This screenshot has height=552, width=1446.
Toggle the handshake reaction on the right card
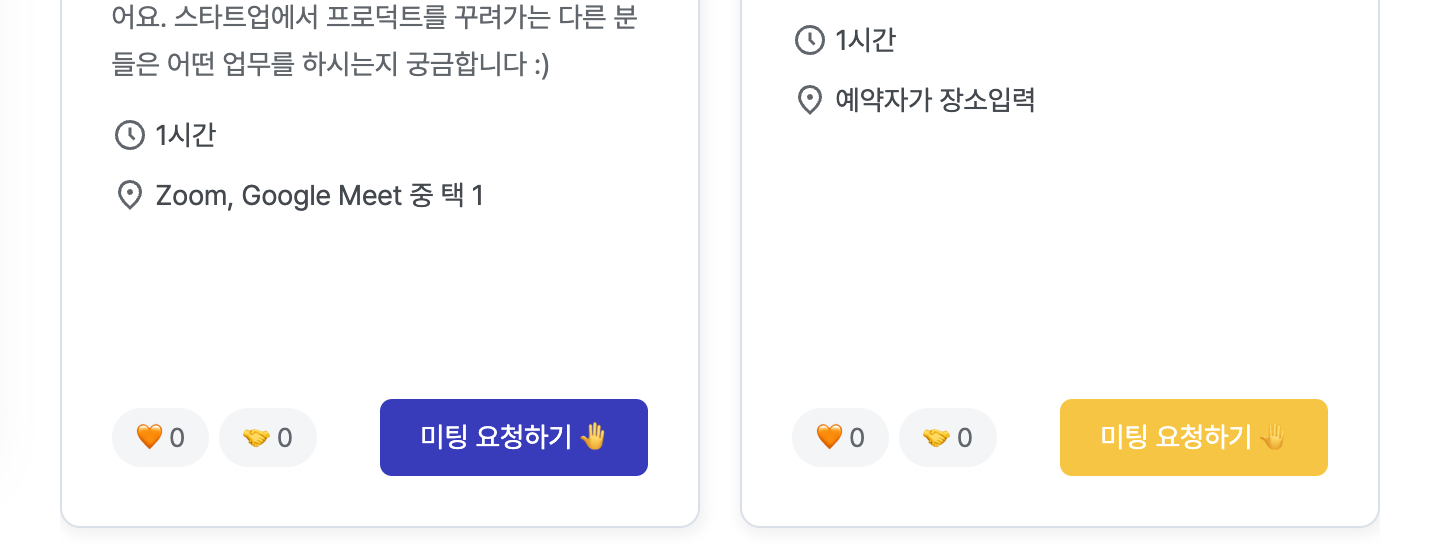pos(948,438)
